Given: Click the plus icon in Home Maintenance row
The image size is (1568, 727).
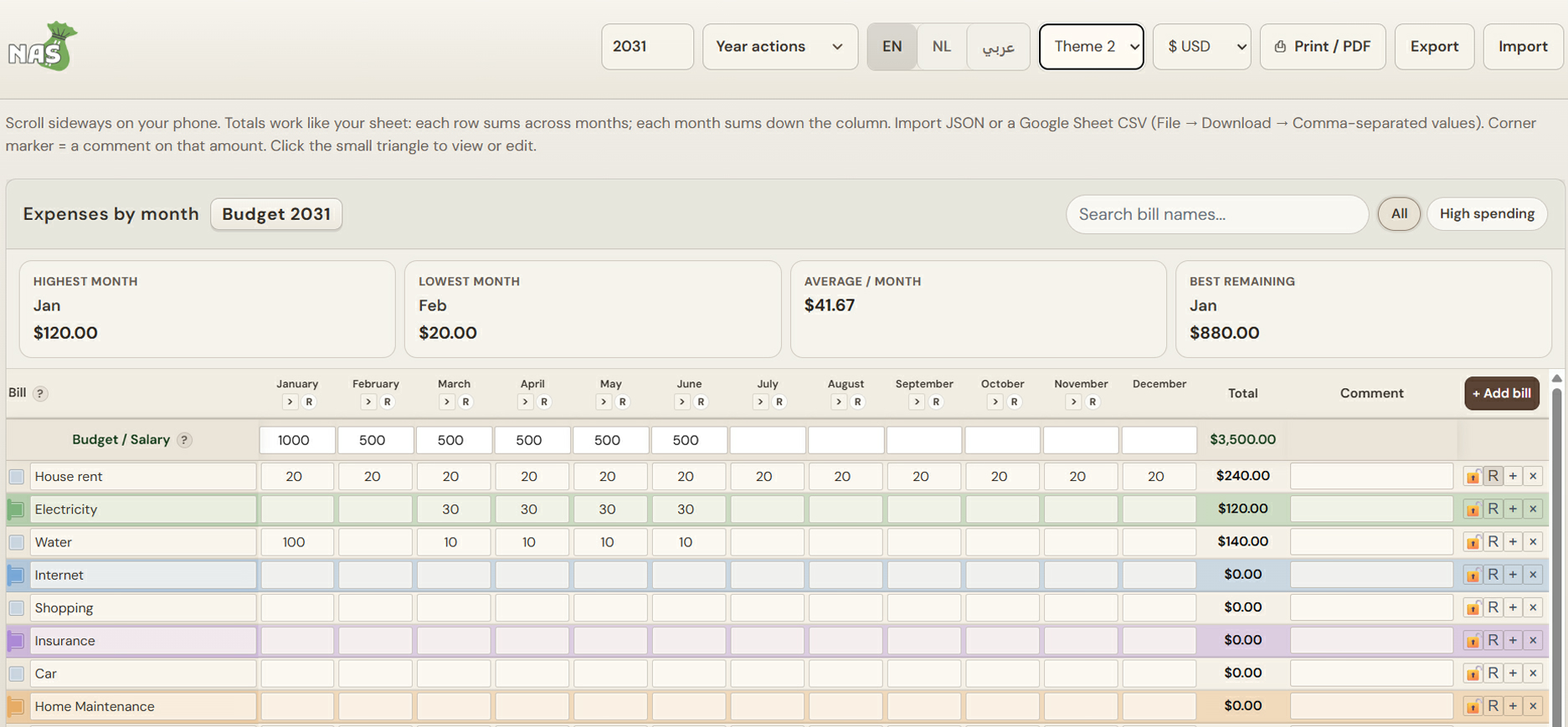Looking at the screenshot, I should (x=1513, y=706).
